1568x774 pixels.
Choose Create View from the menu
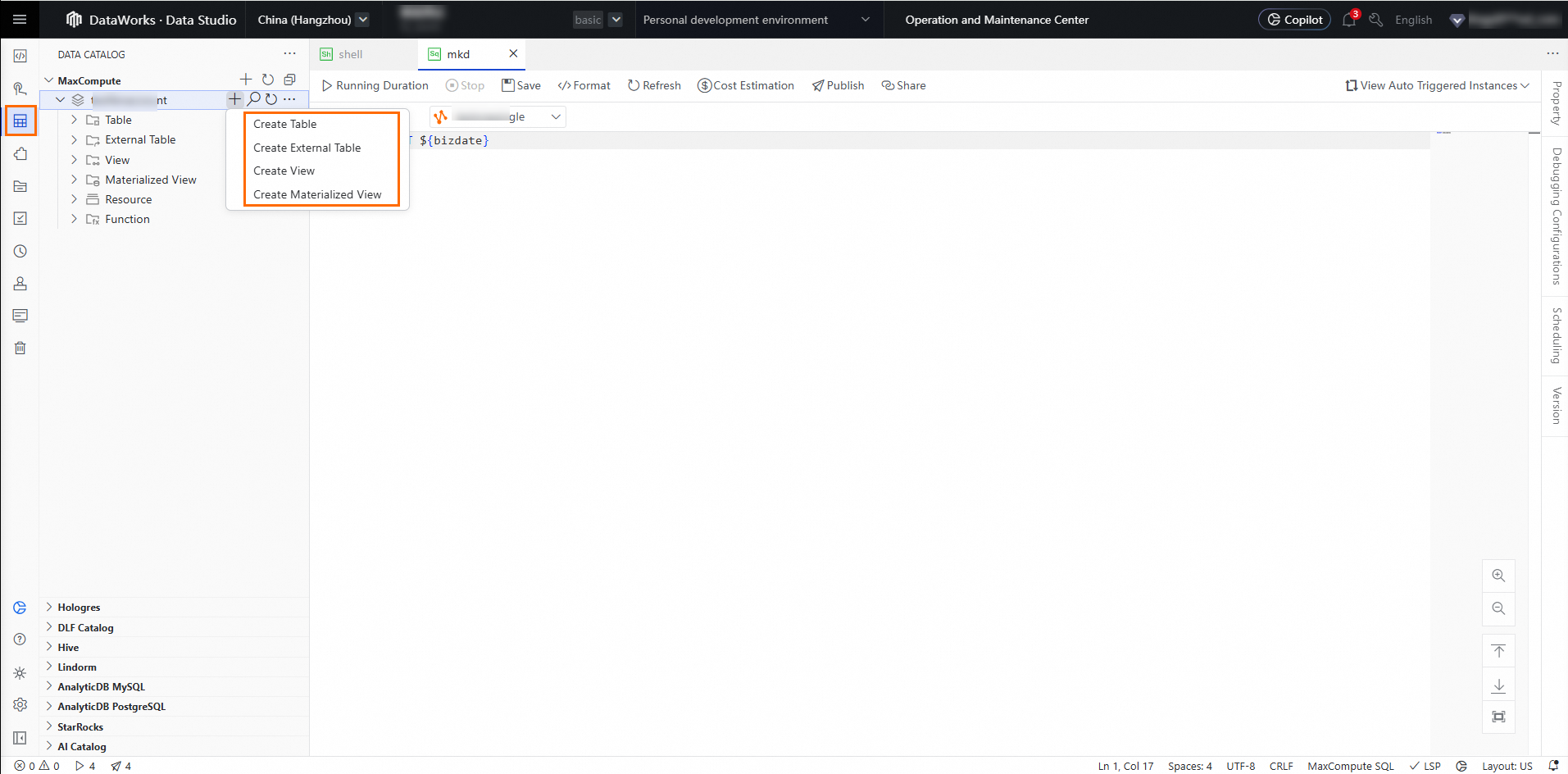coord(284,171)
